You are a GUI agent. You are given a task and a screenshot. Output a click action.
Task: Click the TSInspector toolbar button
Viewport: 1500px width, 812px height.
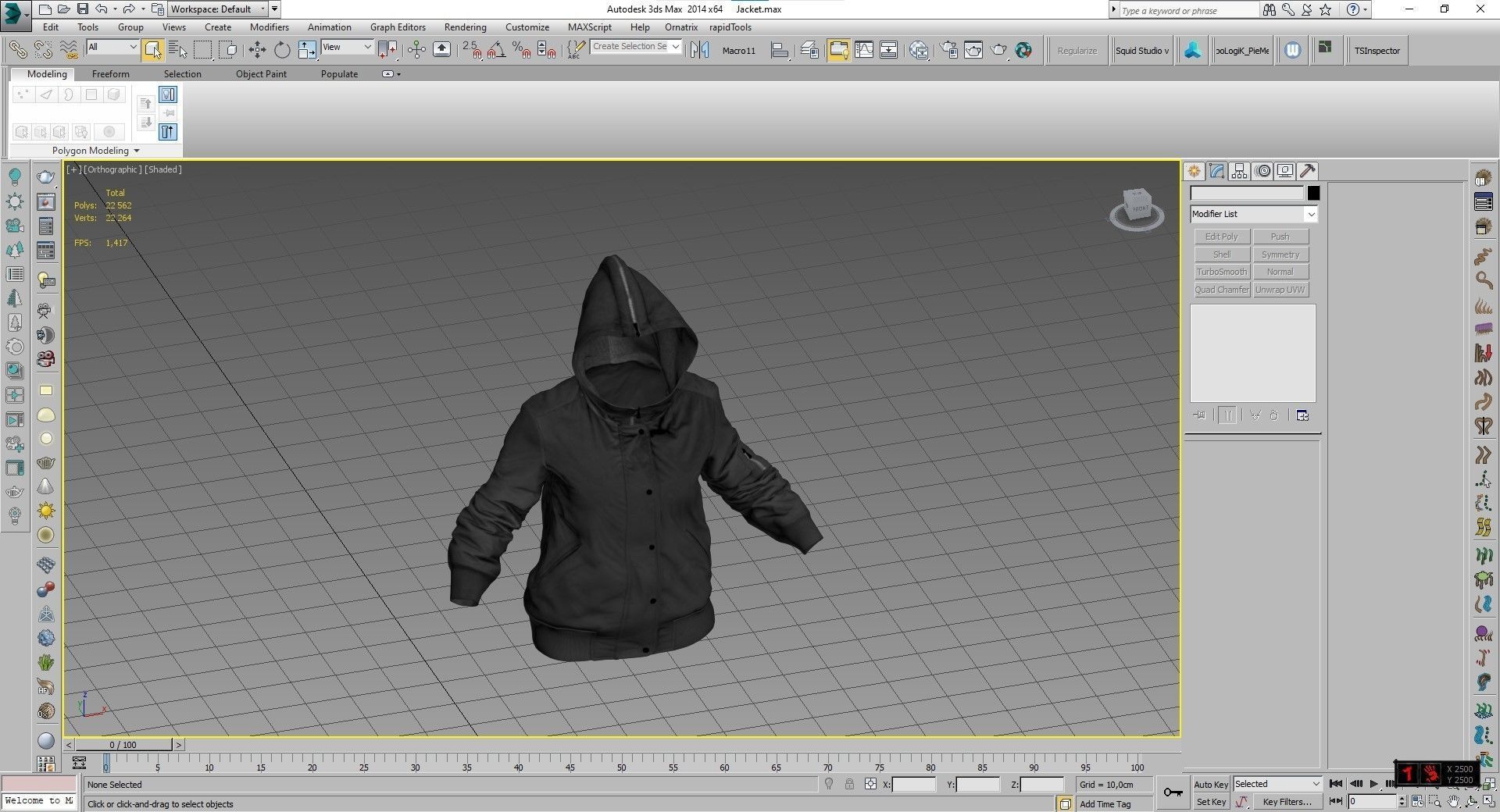pyautogui.click(x=1377, y=51)
